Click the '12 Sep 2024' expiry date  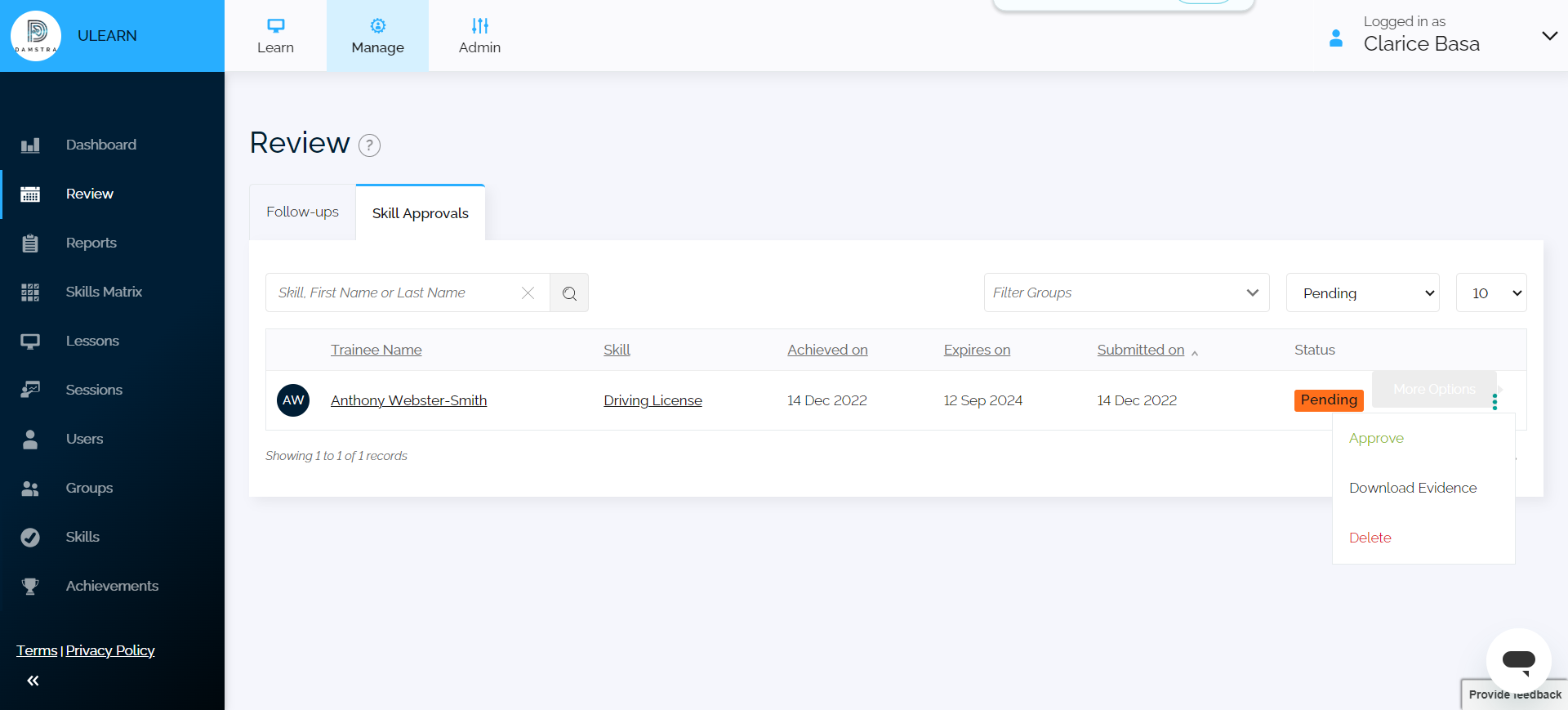(x=983, y=400)
